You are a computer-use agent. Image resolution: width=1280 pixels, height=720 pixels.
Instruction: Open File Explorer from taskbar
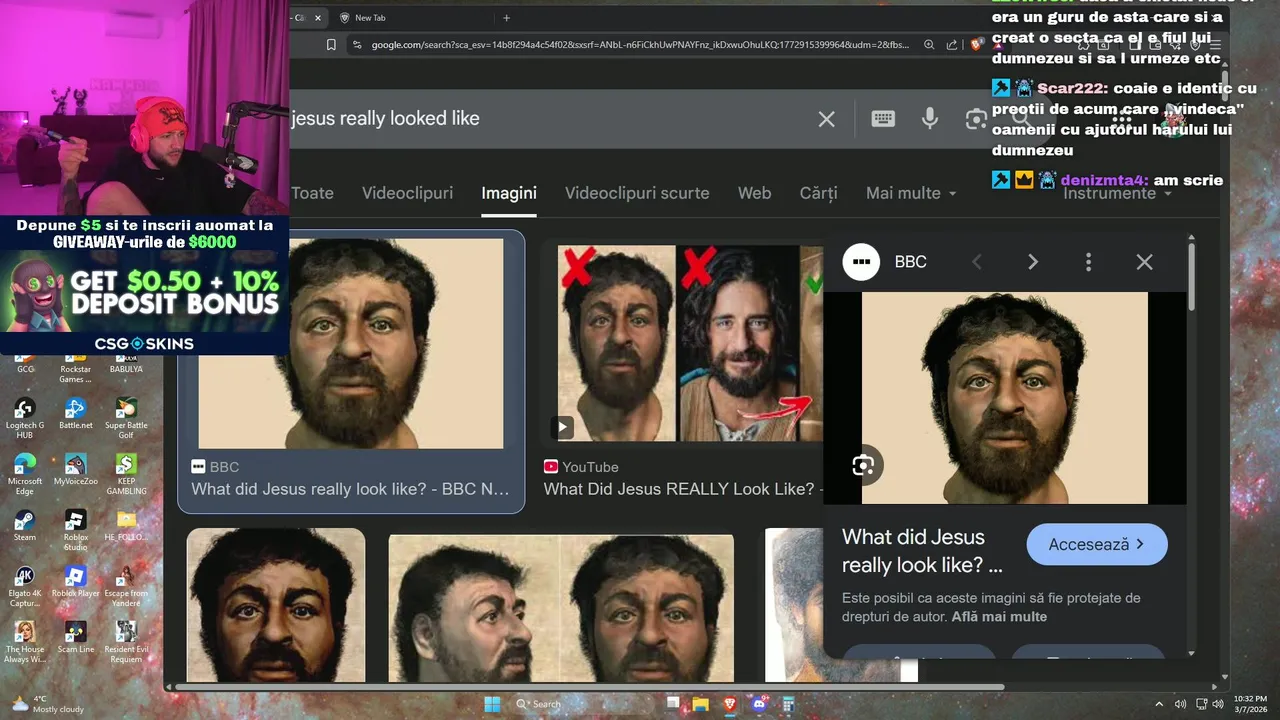(x=701, y=704)
